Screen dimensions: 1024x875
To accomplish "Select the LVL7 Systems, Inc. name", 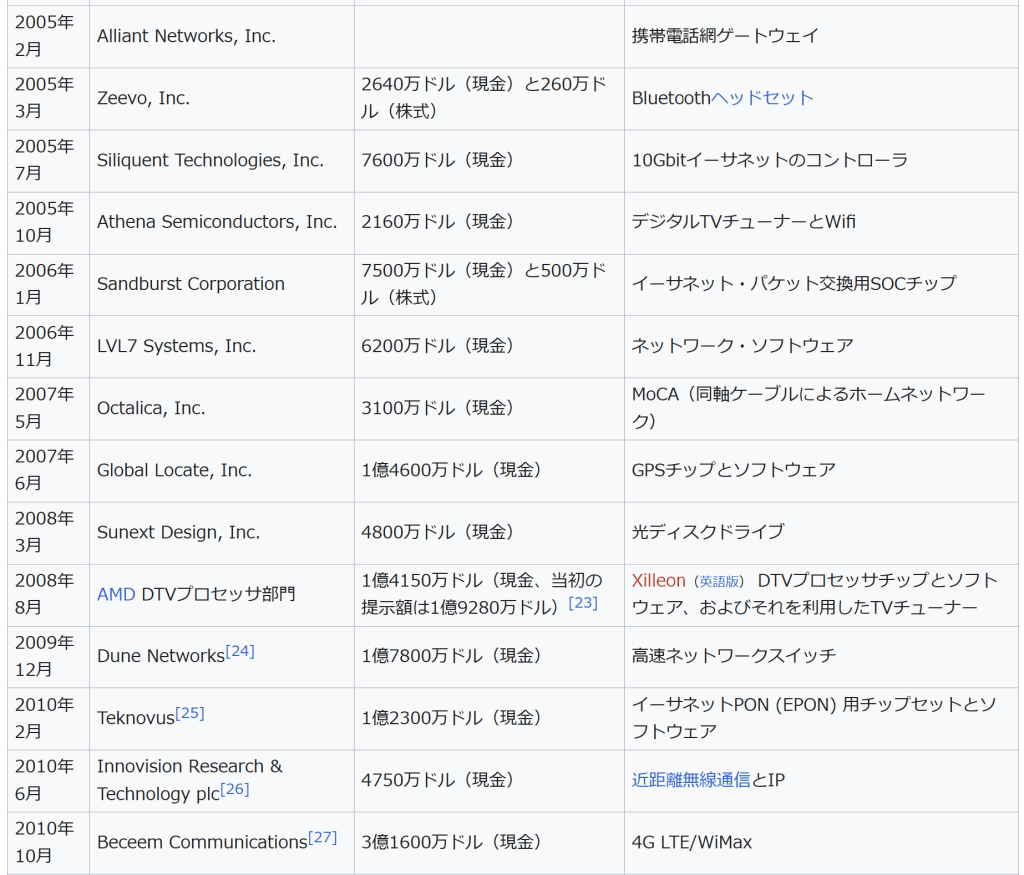I will [x=176, y=346].
